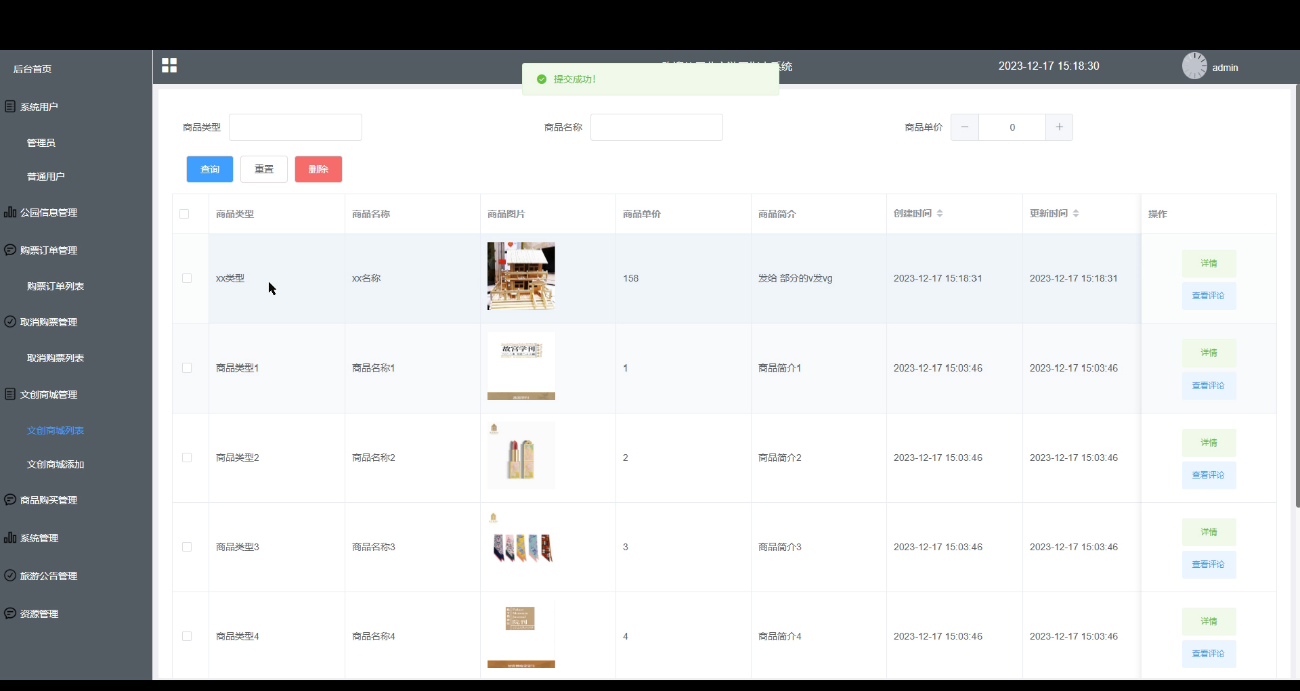Open 详情 for 商品类型4 row
1300x691 pixels.
[x=1209, y=621]
